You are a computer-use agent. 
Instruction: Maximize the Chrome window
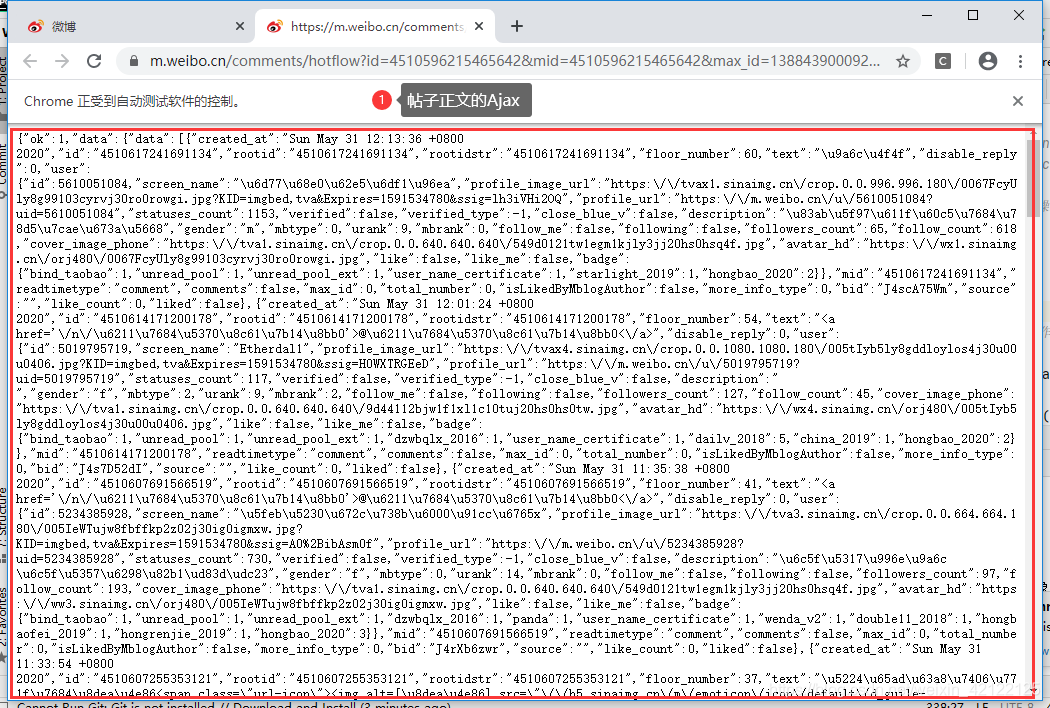pyautogui.click(x=973, y=15)
